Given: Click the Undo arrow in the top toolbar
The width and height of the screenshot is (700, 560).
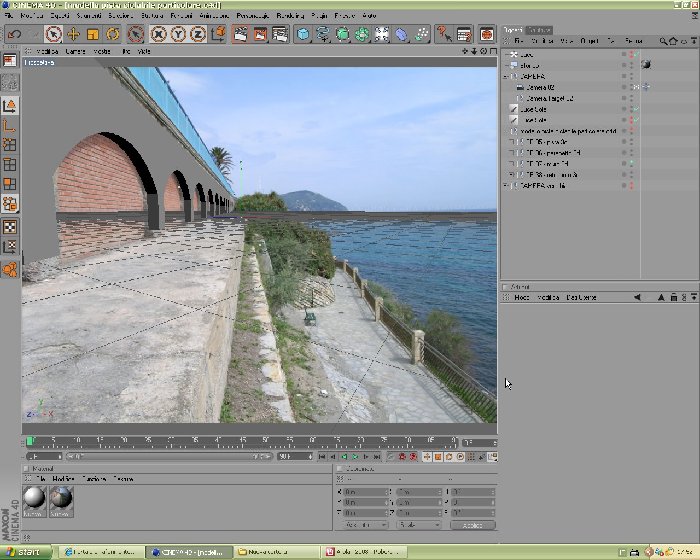Looking at the screenshot, I should click(14, 34).
